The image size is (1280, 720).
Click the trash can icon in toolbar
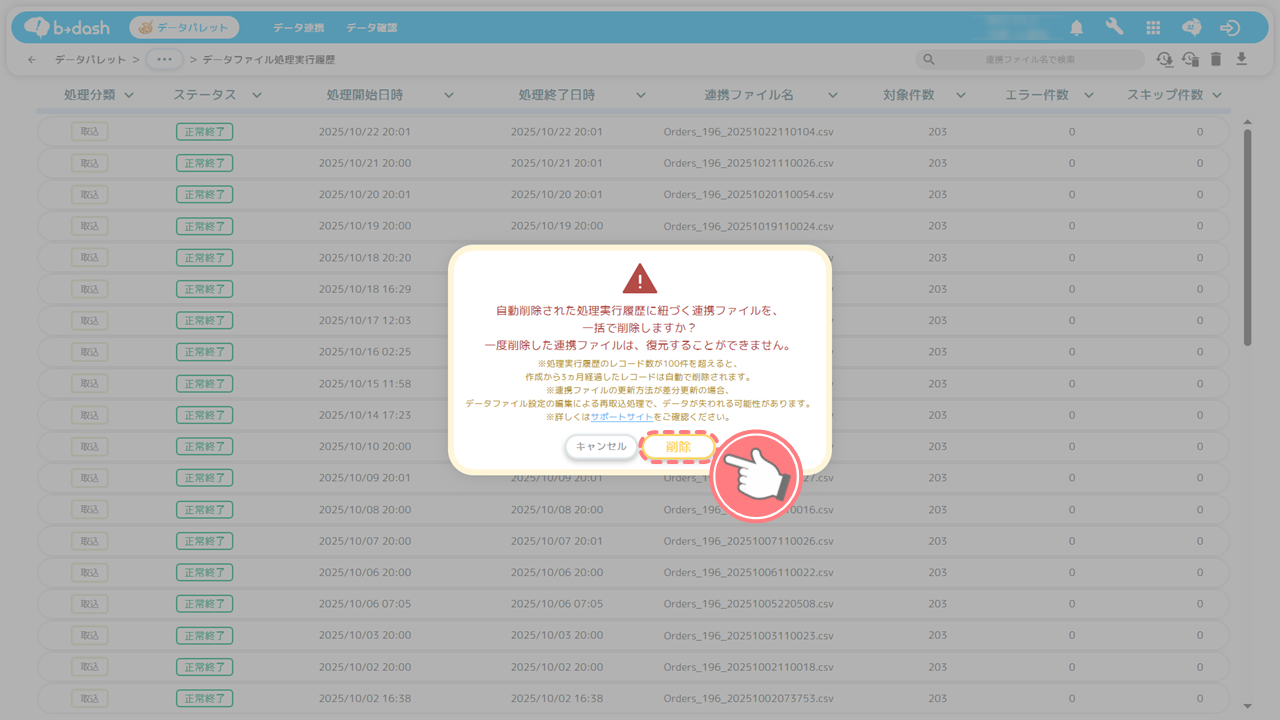click(1216, 60)
